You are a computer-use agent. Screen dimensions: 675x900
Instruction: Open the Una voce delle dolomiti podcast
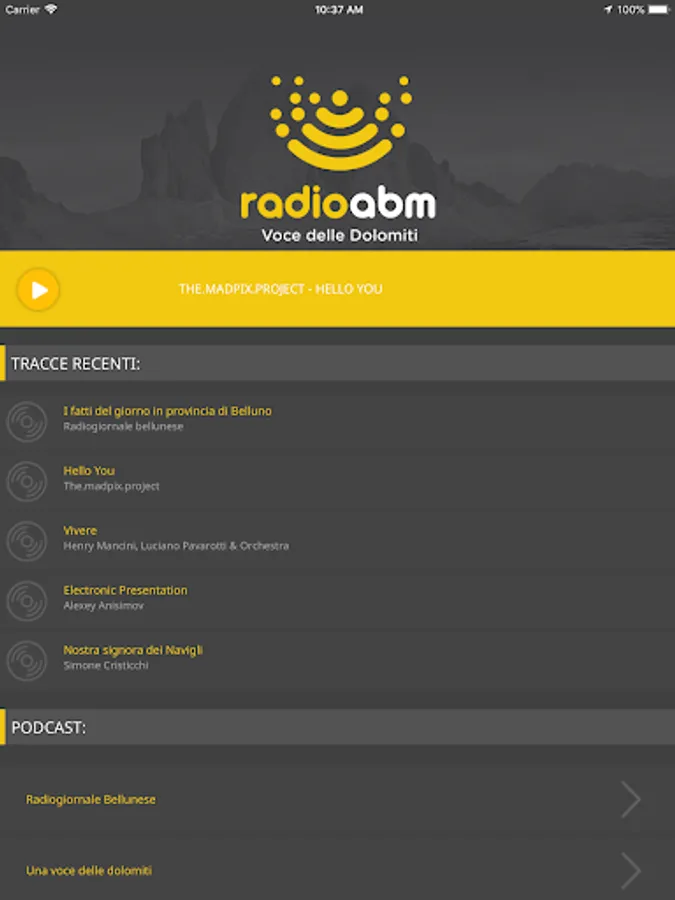(338, 870)
